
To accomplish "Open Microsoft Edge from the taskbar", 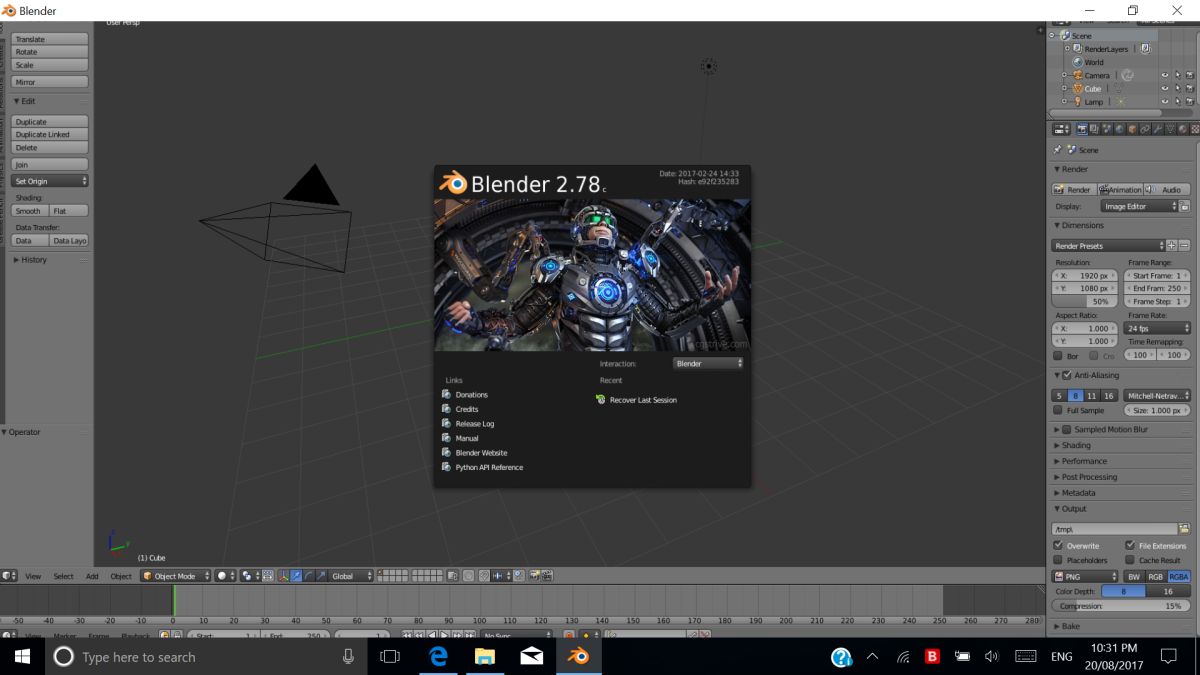I will click(x=437, y=656).
